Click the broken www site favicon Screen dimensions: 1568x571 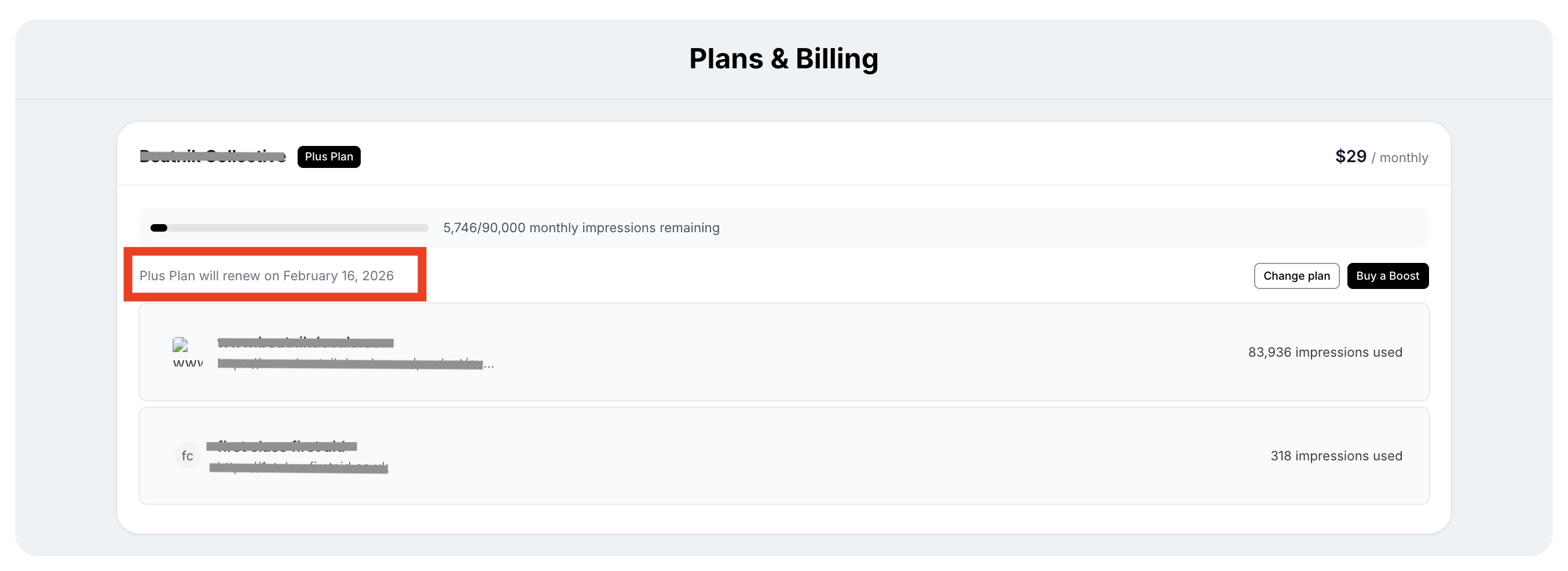(x=180, y=346)
